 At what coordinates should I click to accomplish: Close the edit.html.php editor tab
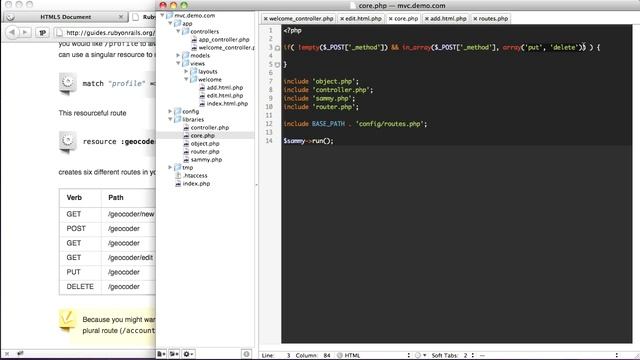pyautogui.click(x=342, y=19)
